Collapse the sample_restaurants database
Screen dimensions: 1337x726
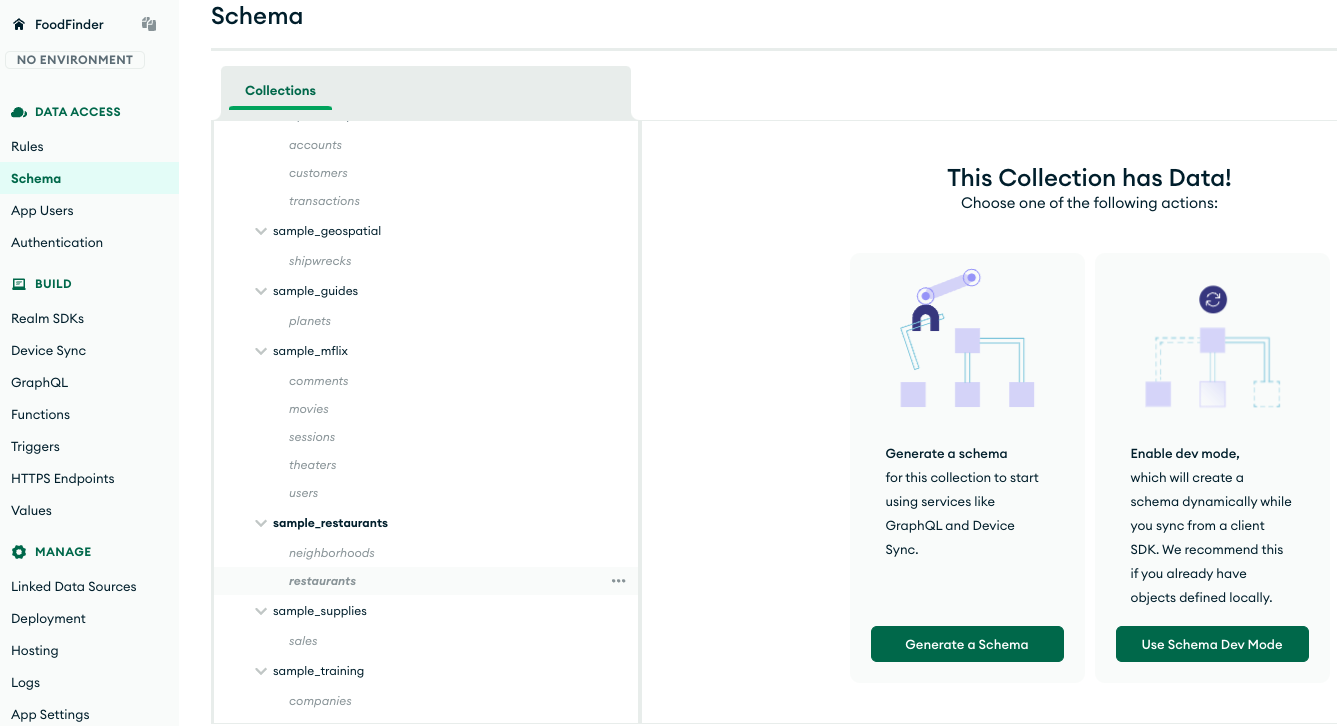coord(261,523)
